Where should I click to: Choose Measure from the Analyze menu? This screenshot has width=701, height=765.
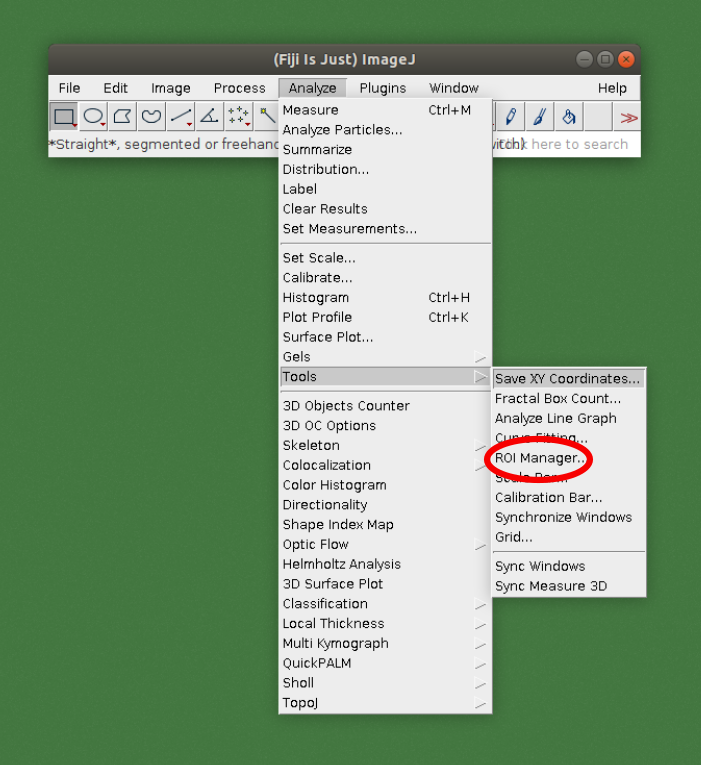pos(385,110)
